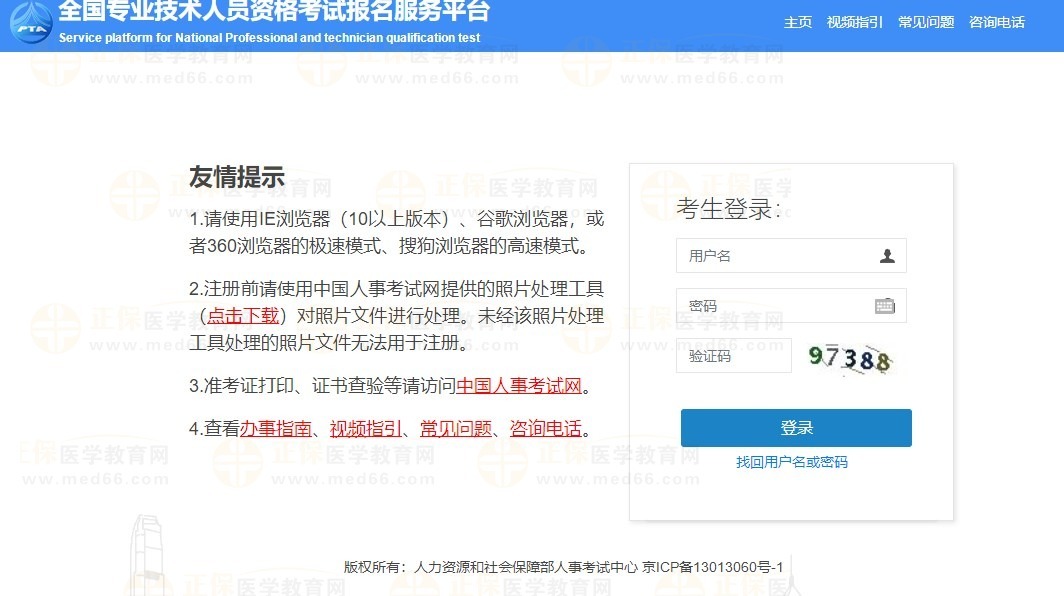The width and height of the screenshot is (1064, 596).
Task: Open 视频指引 in the top navigation bar
Action: 855,21
